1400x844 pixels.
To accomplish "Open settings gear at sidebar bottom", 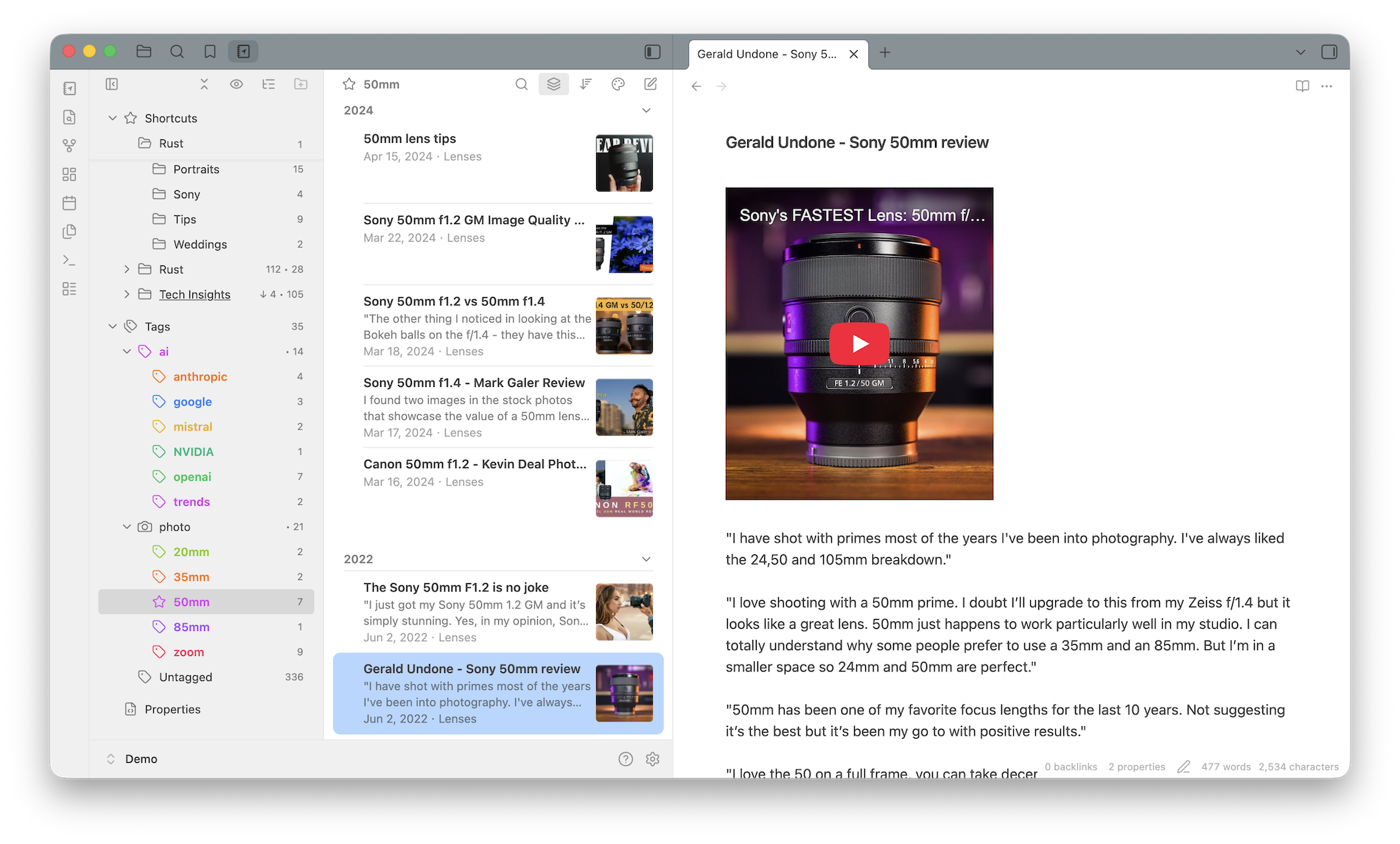I will tap(653, 759).
